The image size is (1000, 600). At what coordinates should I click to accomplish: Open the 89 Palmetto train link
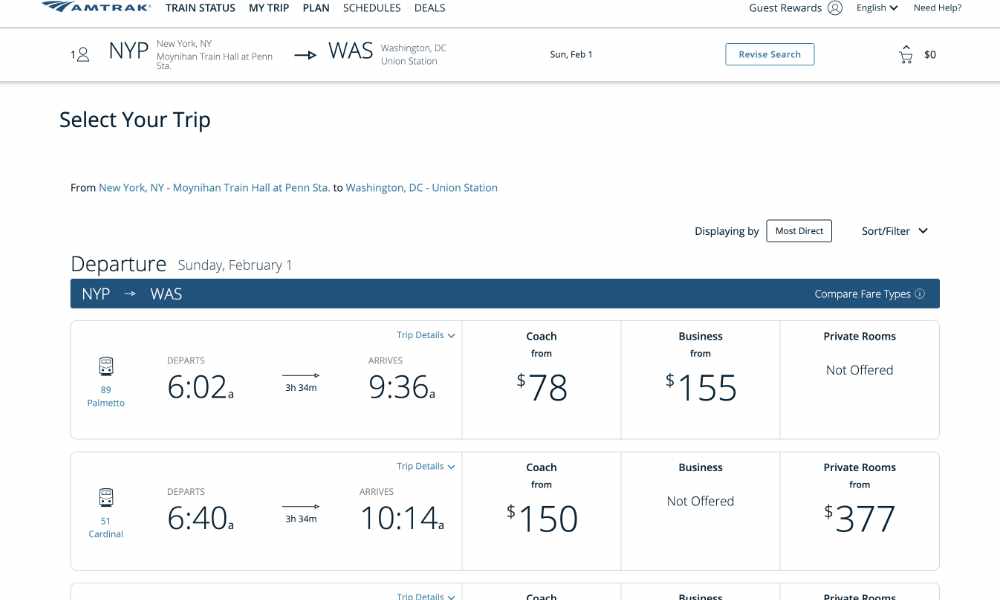(106, 396)
